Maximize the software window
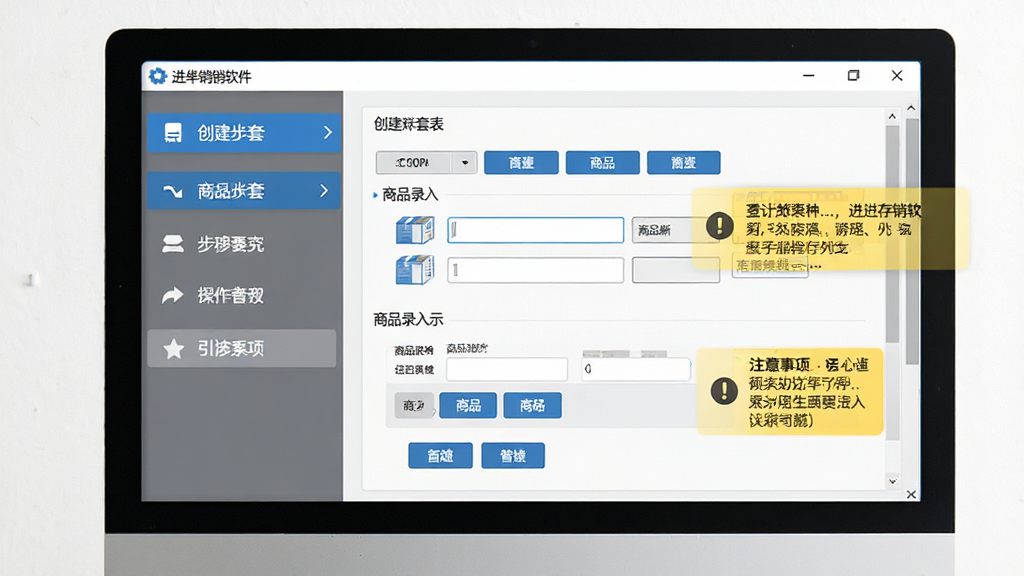1024x576 pixels. click(853, 76)
